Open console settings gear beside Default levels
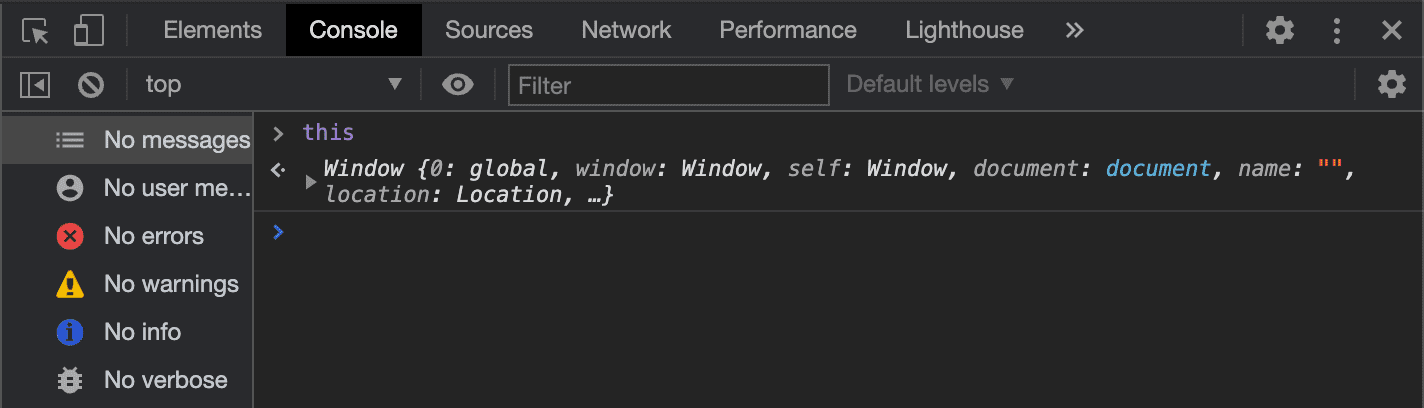1424x408 pixels. 1391,85
